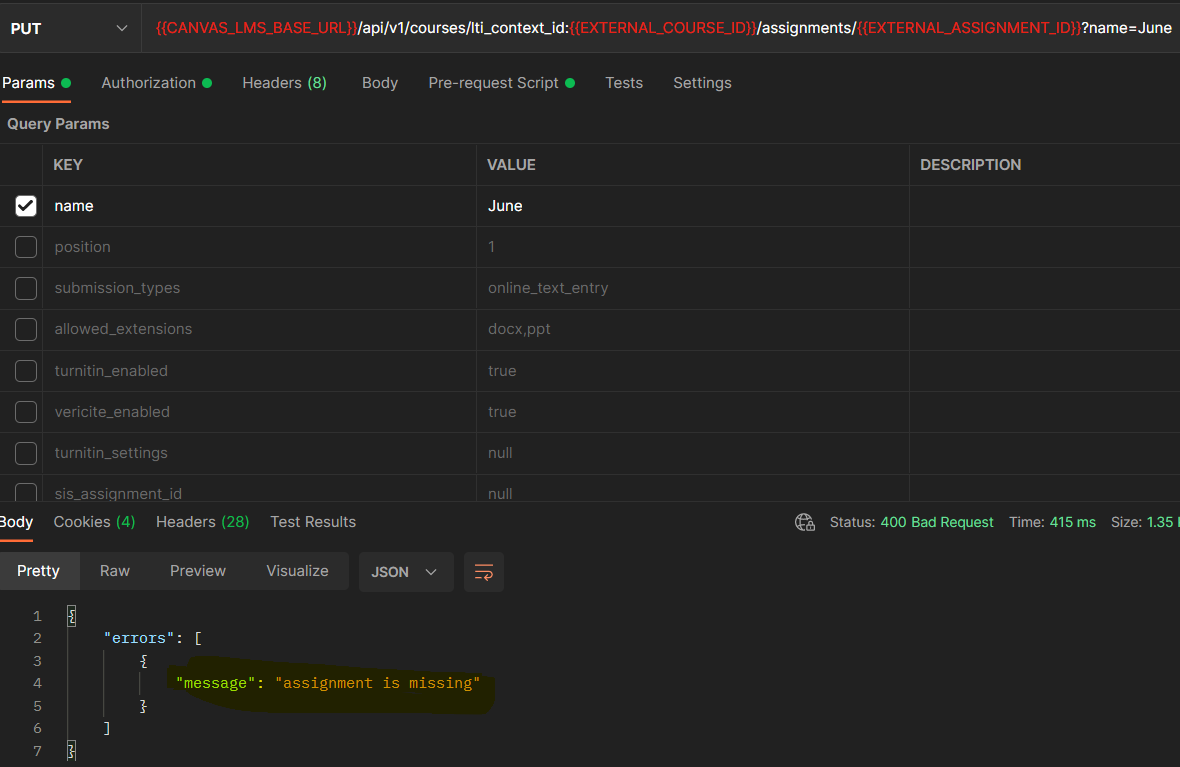This screenshot has width=1180, height=767.
Task: Enable the allowed_extensions parameter
Action: 25,328
